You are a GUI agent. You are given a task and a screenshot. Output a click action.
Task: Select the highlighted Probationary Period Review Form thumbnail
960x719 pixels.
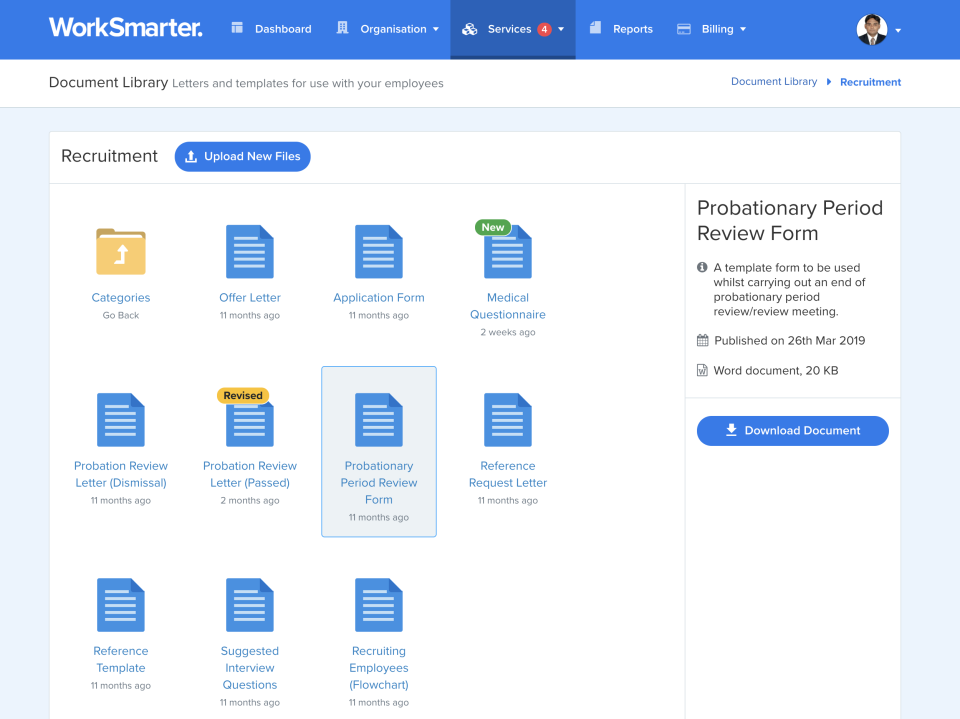[378, 420]
